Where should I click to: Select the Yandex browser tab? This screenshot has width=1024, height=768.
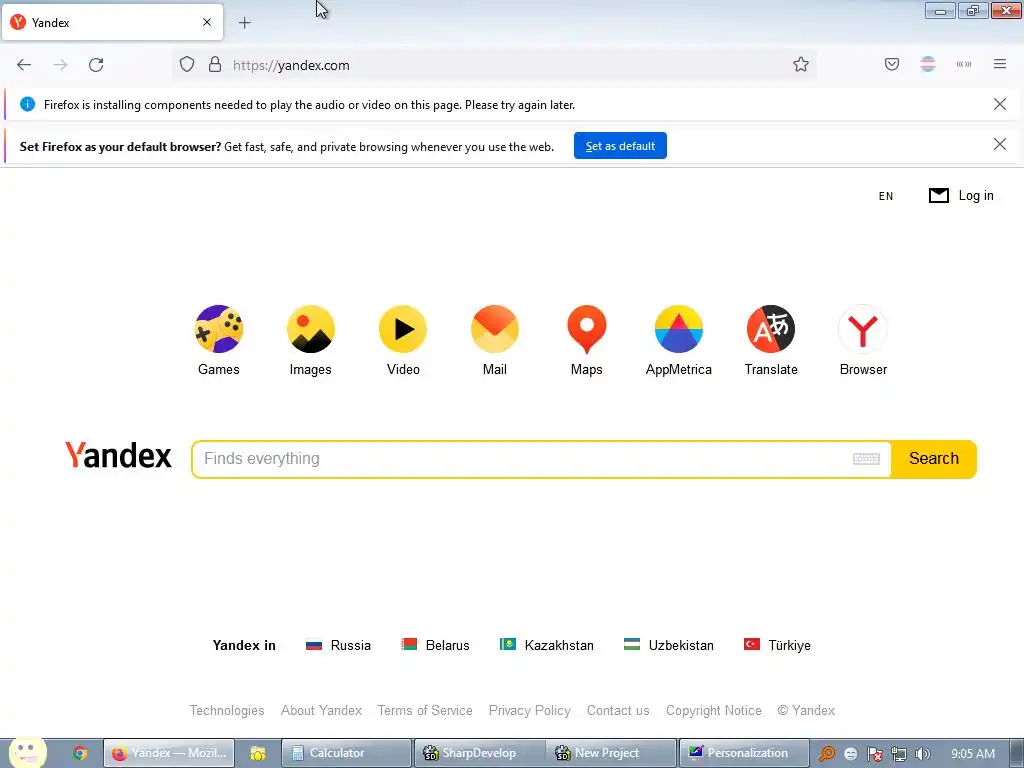(112, 22)
